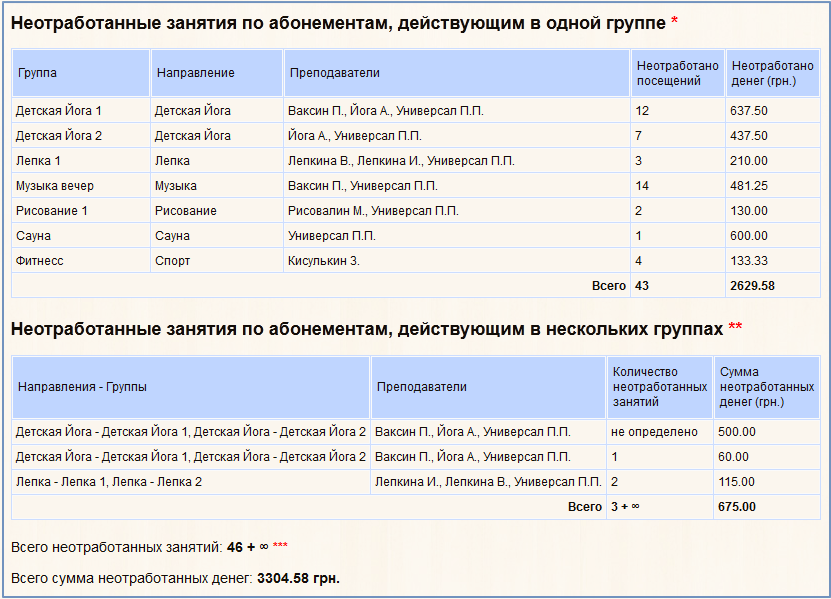The image size is (831, 599).
Task: Click the second table's total 675.00
Action: click(737, 507)
